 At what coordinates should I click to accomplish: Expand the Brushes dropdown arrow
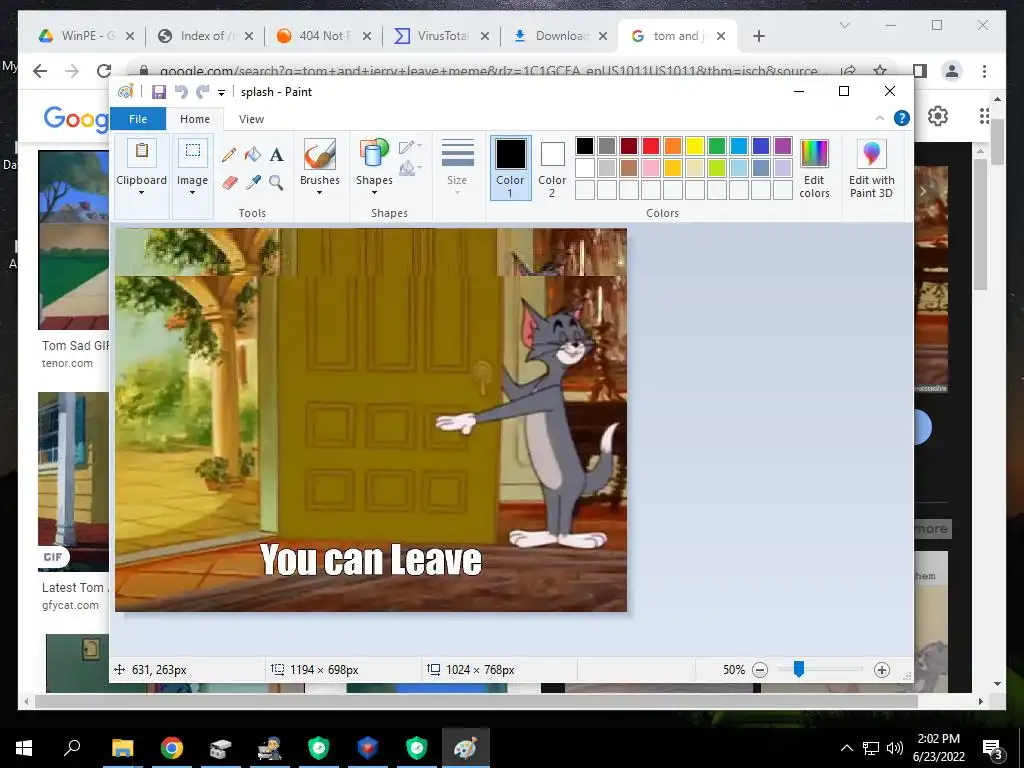(320, 193)
